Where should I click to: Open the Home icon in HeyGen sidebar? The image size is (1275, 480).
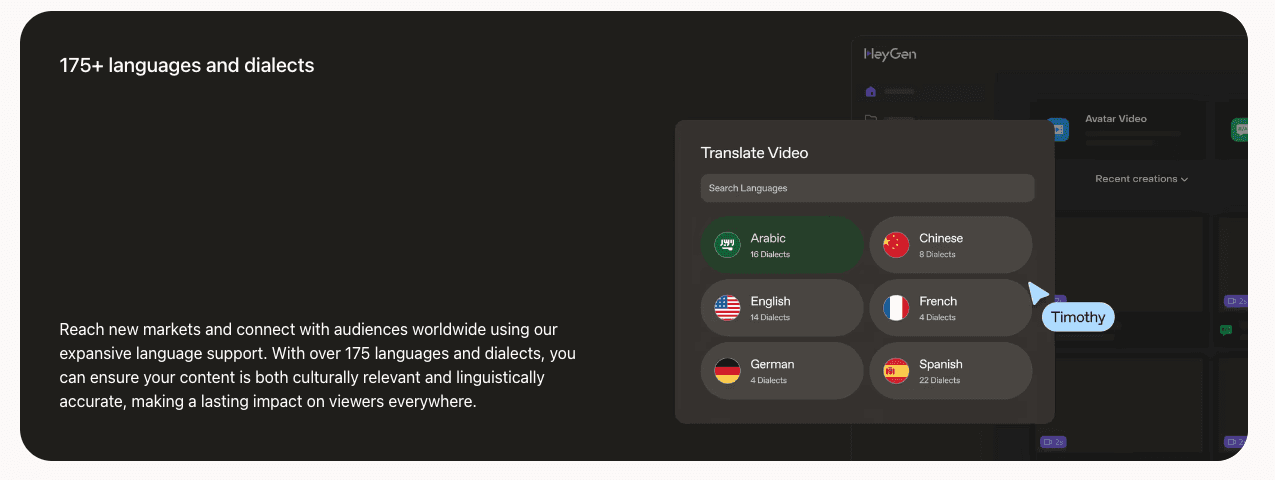(870, 92)
